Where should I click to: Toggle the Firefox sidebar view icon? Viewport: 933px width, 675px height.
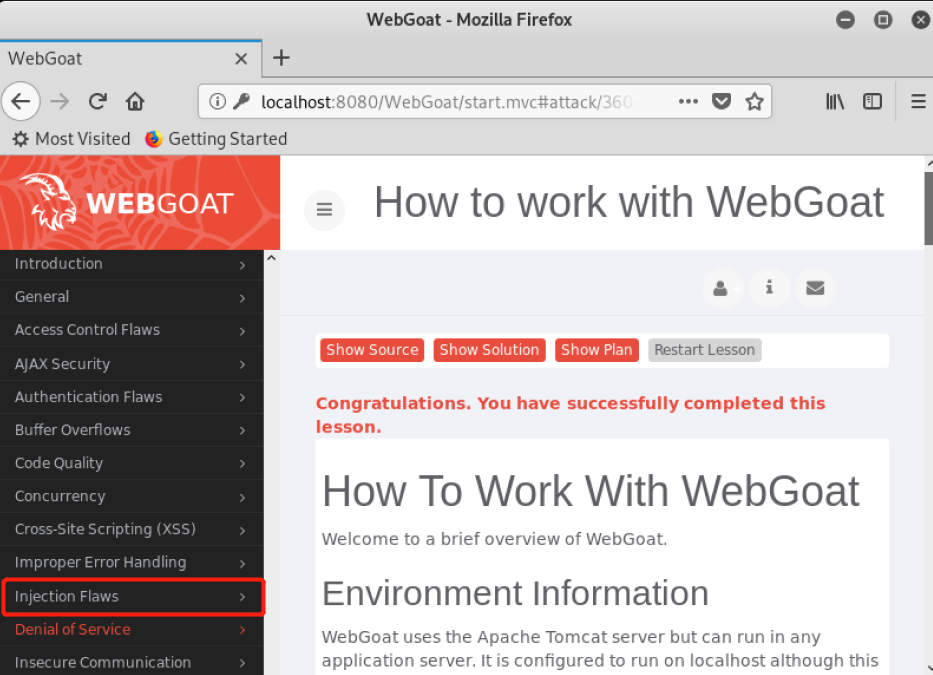tap(872, 102)
